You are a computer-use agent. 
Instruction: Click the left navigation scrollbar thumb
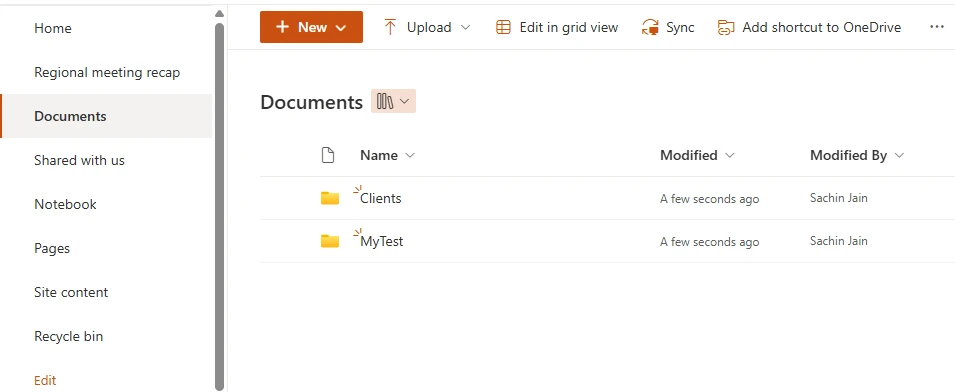[220, 206]
